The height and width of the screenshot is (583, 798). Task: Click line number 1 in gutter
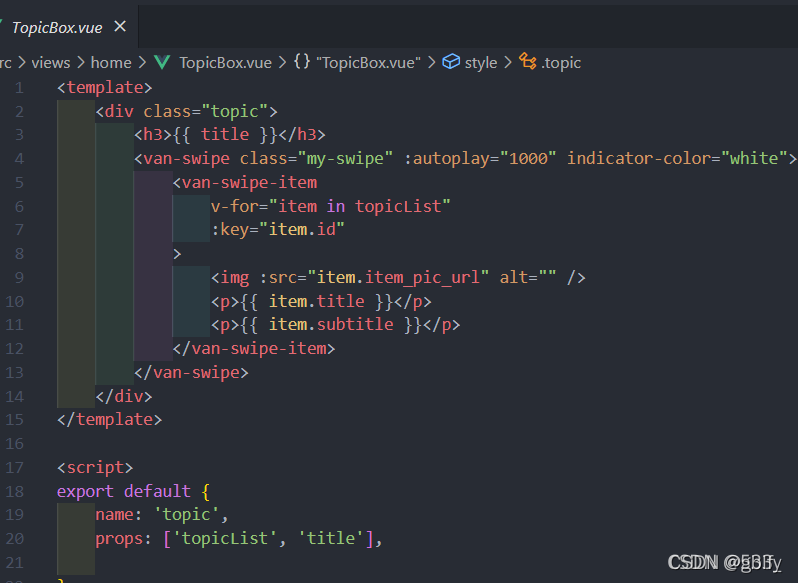(x=19, y=88)
